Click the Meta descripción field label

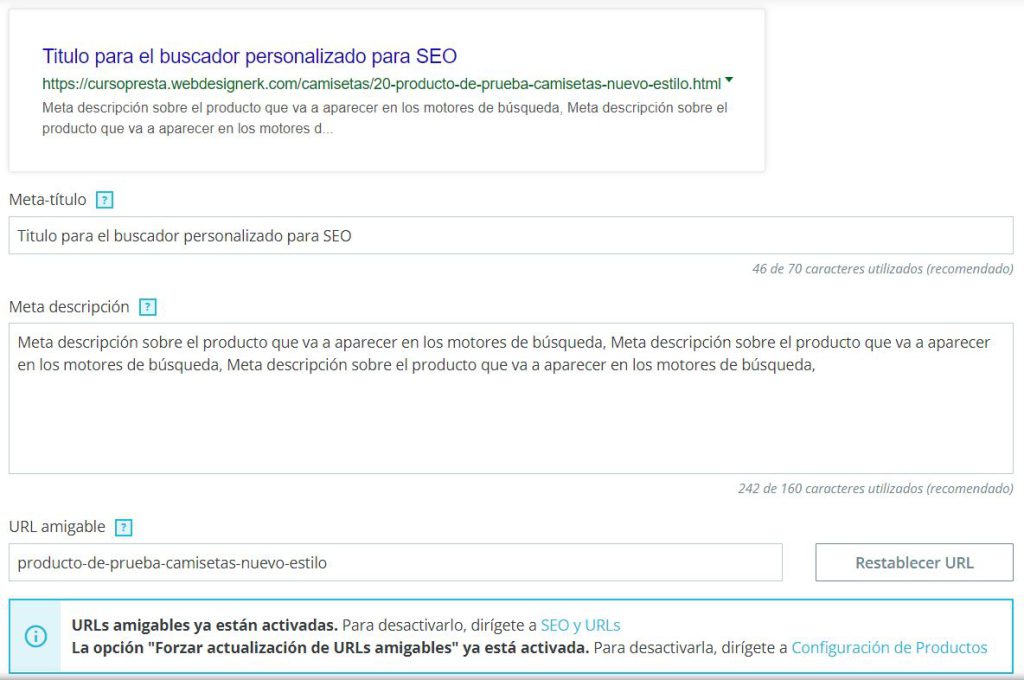[69, 307]
